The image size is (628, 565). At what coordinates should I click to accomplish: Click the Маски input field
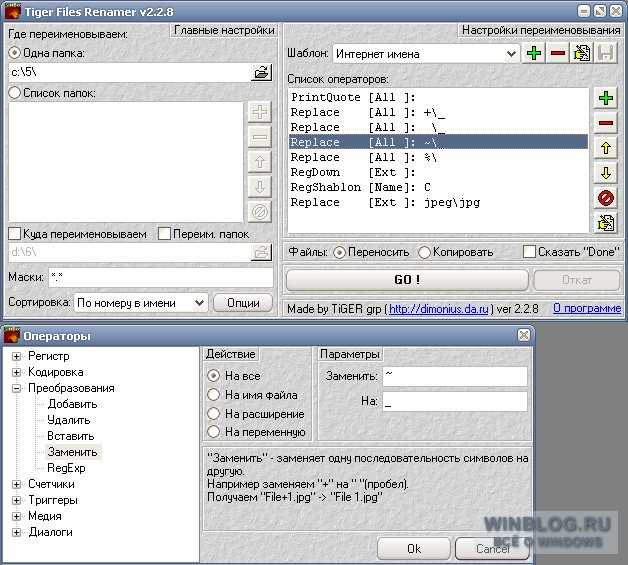161,277
